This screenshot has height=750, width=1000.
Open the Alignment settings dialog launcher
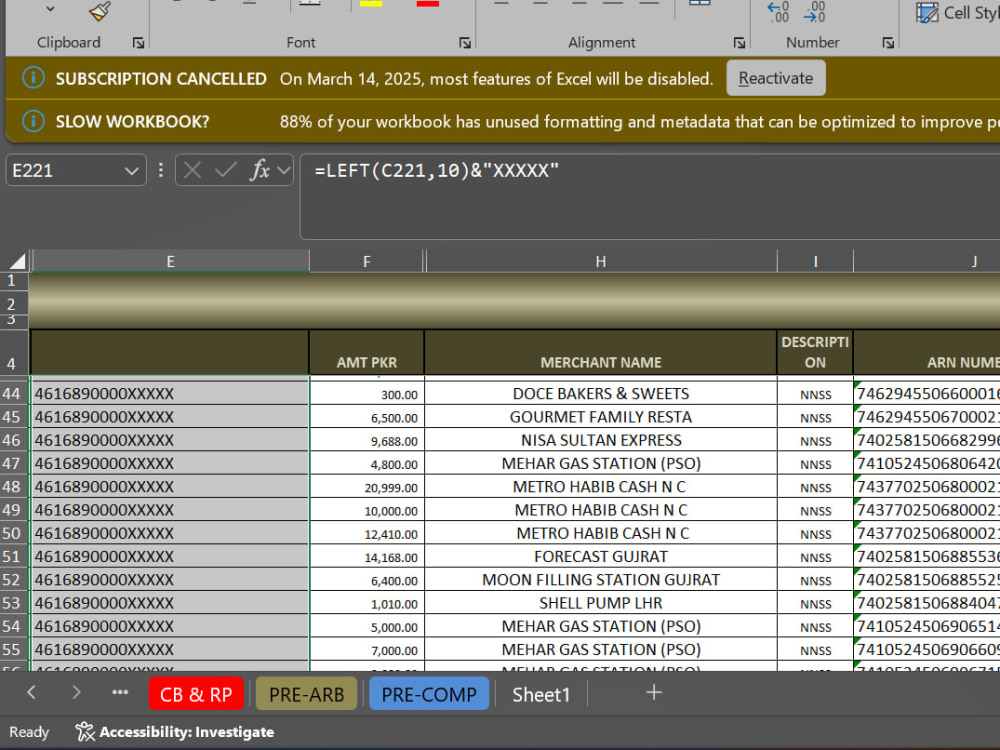click(x=739, y=43)
